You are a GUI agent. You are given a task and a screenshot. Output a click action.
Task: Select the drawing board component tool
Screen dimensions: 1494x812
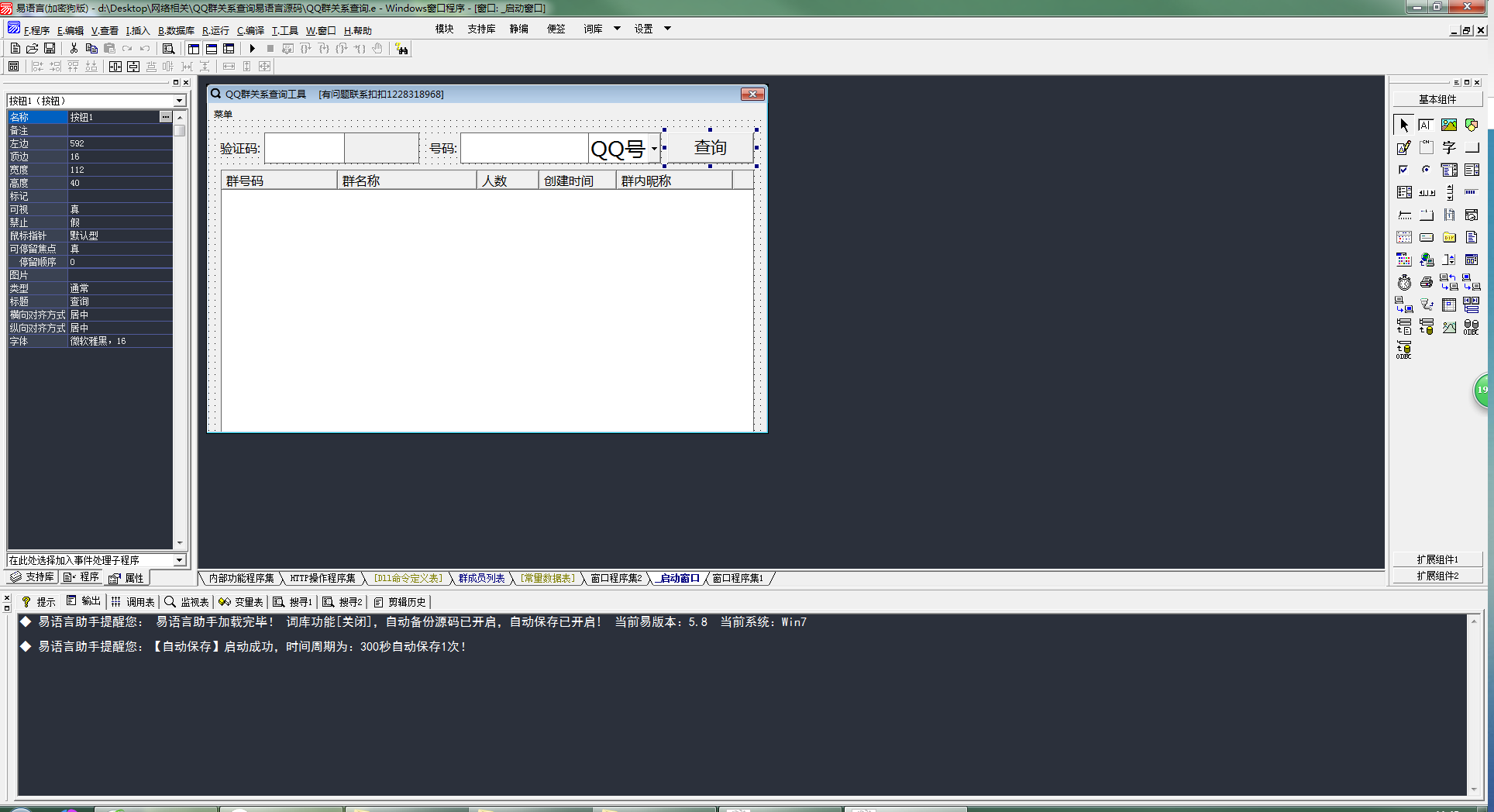click(1404, 147)
